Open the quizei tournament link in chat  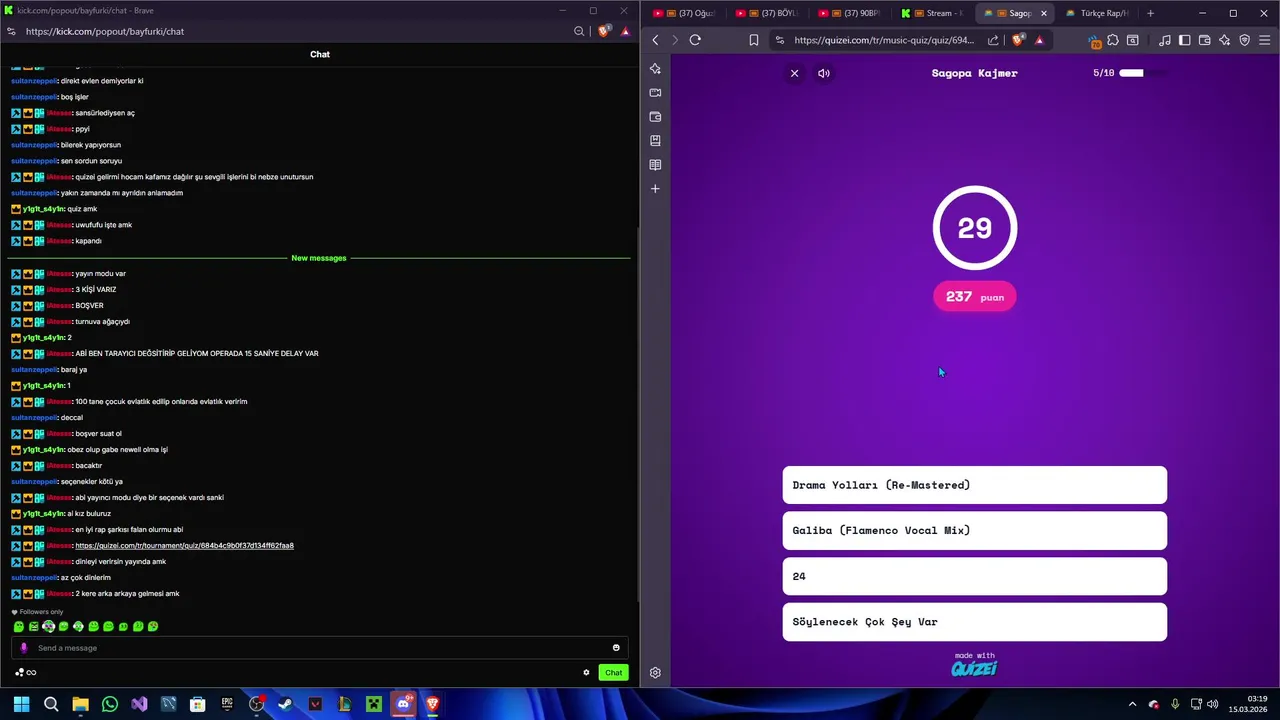tap(184, 546)
